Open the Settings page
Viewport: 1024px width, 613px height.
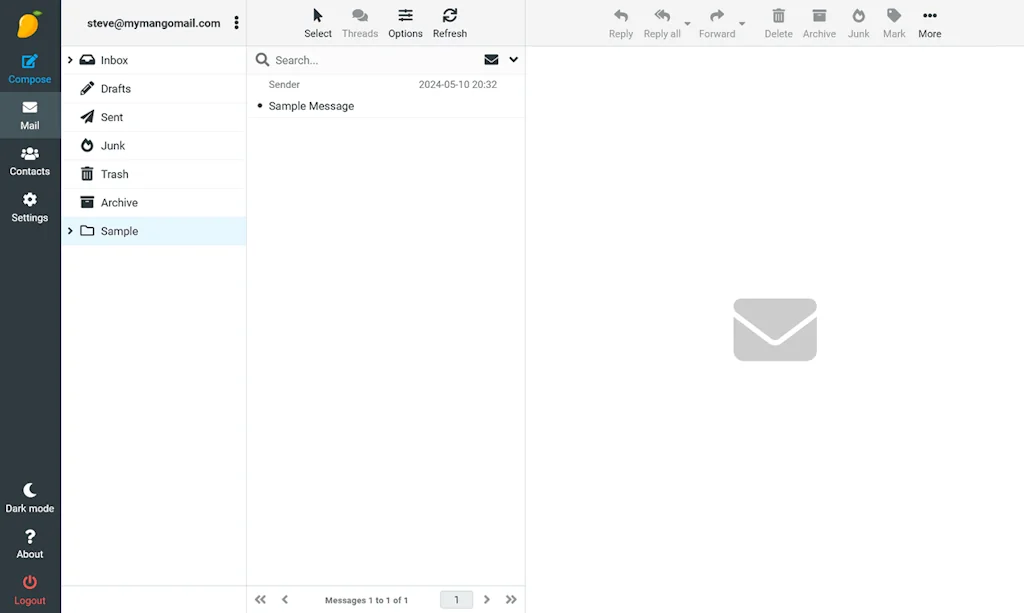pos(30,207)
